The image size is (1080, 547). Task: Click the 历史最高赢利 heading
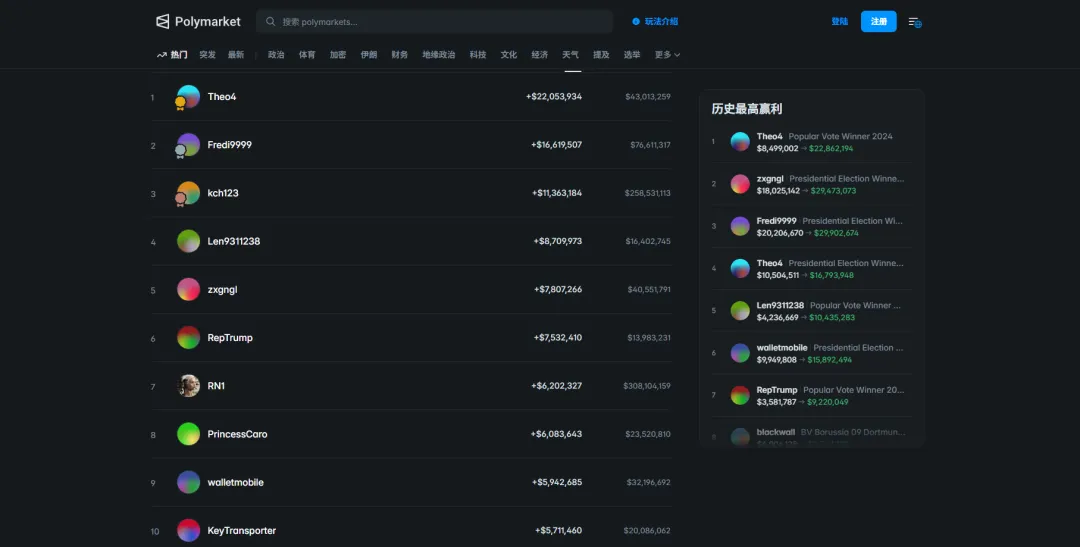tap(747, 109)
